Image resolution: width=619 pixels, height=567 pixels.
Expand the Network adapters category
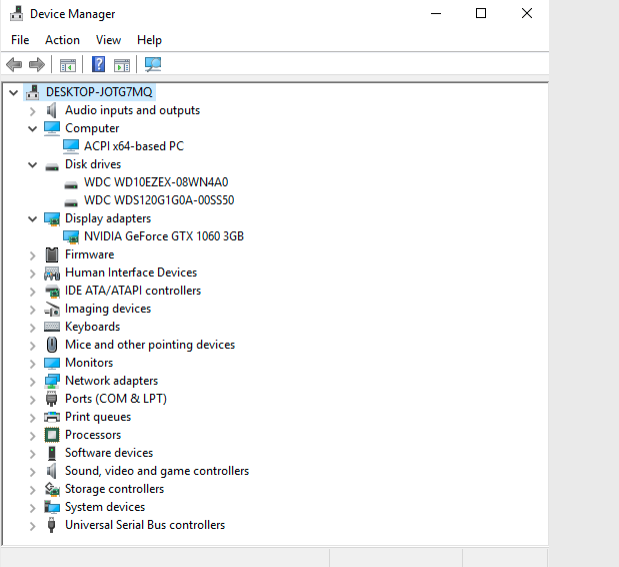click(33, 382)
